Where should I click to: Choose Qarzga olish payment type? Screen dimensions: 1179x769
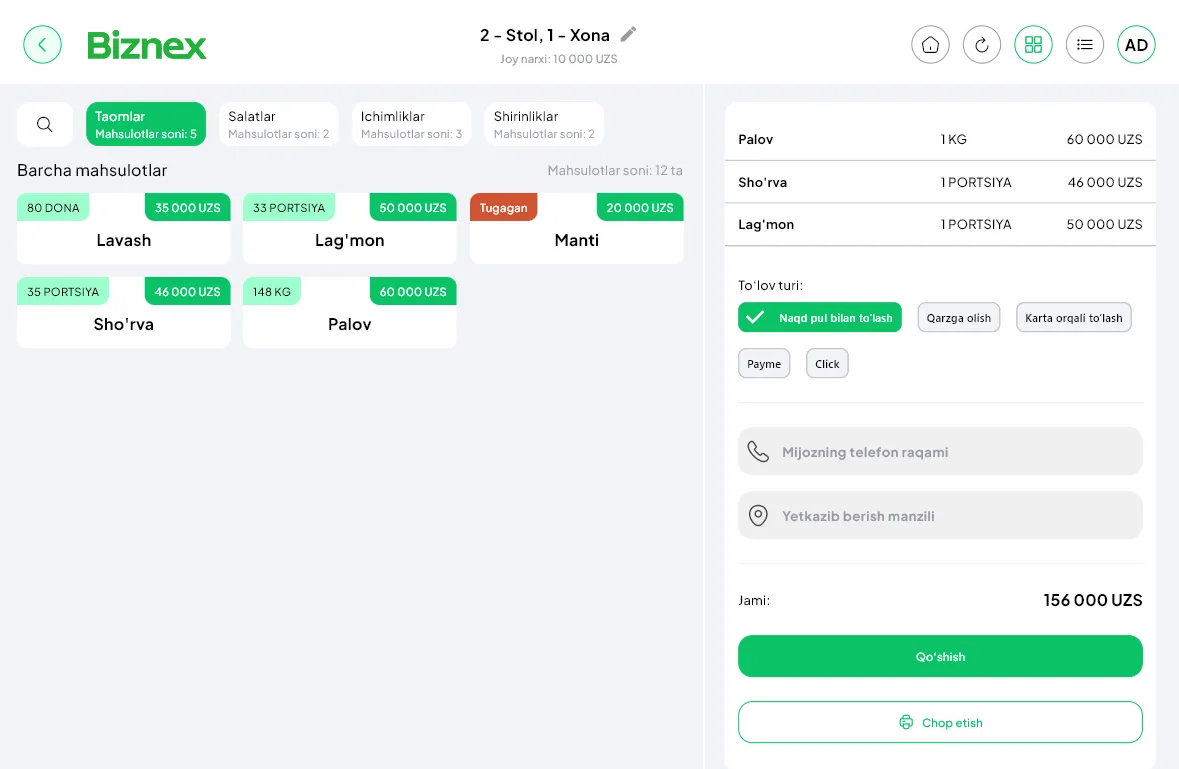(958, 318)
